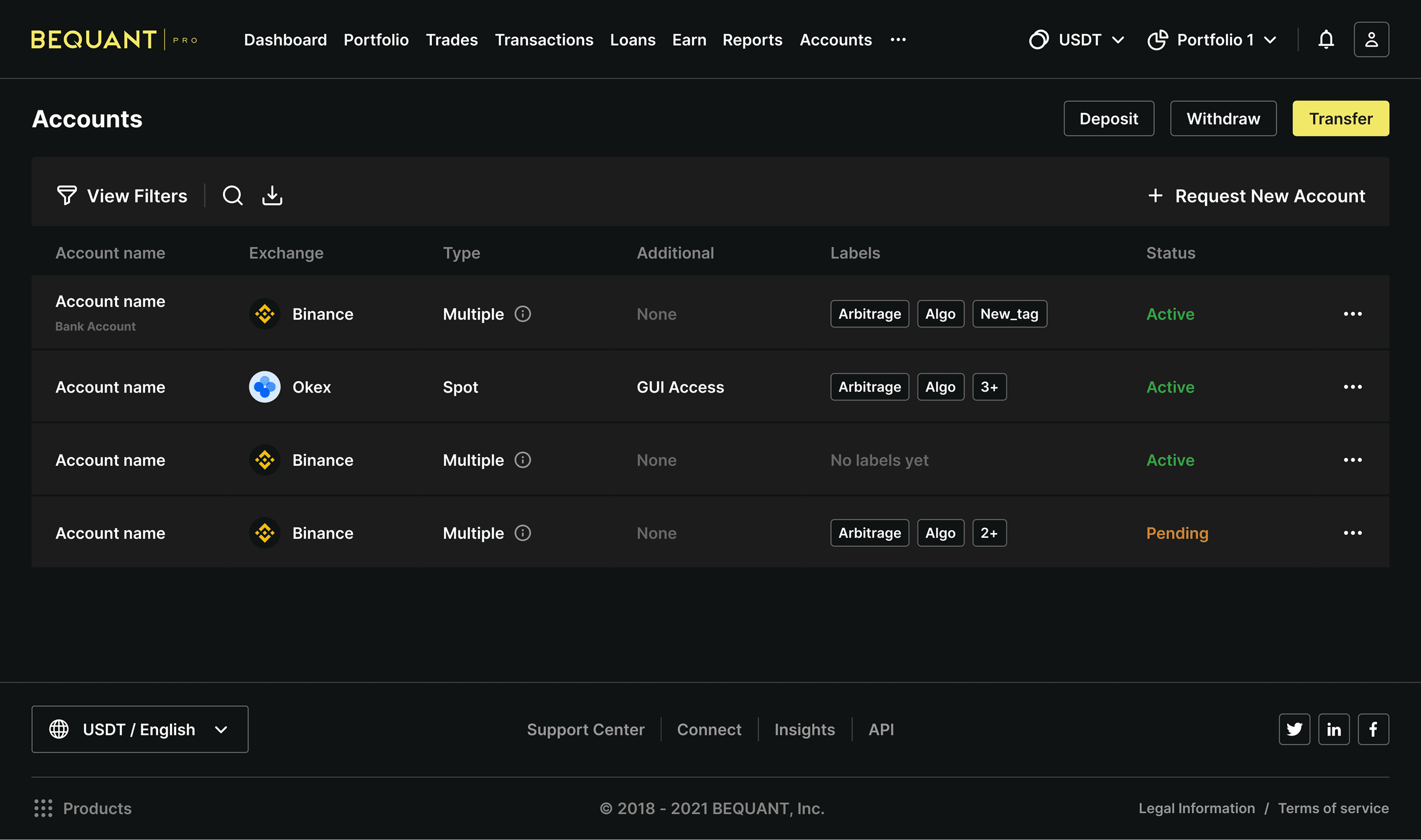Open the Reports menu item
The width and height of the screenshot is (1421, 840).
pos(752,40)
